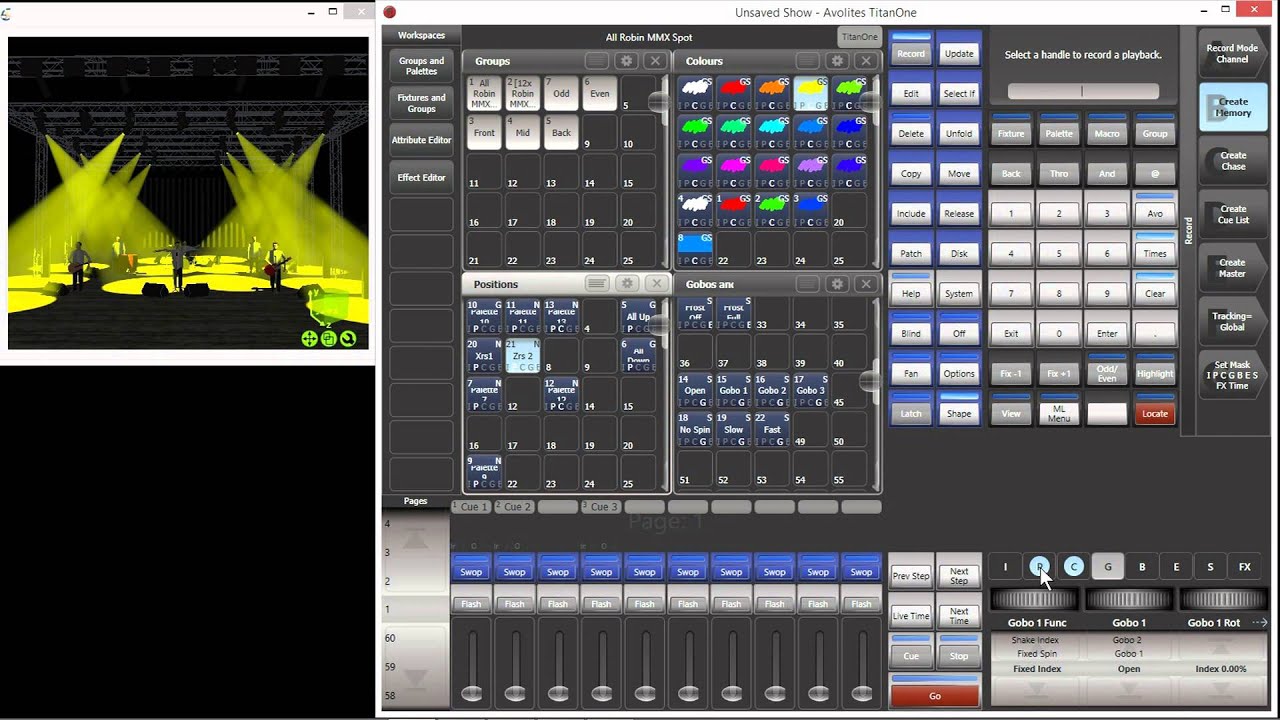Select the Slow gobo spin palette

(734, 430)
